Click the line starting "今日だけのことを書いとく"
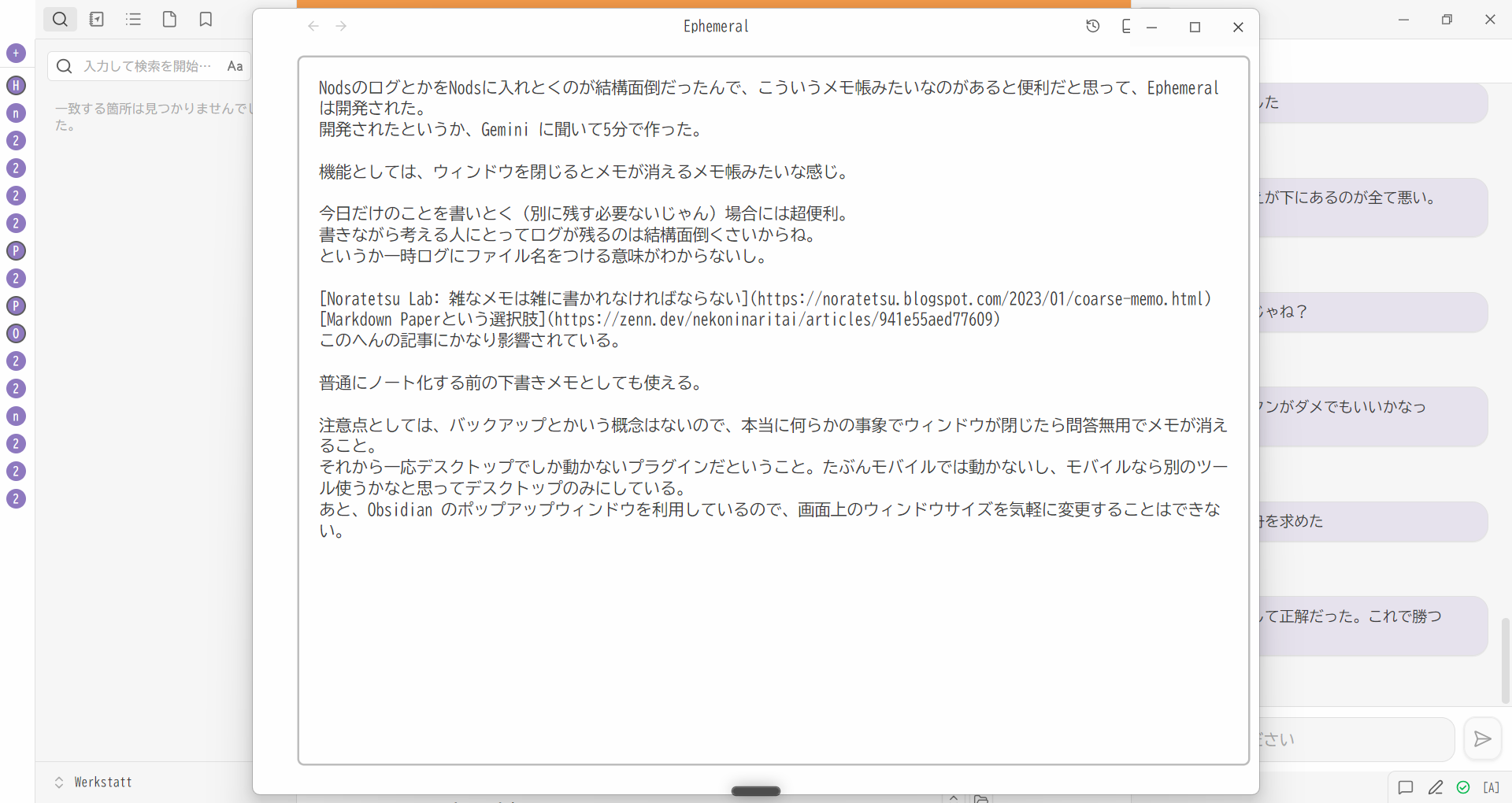 [x=584, y=213]
